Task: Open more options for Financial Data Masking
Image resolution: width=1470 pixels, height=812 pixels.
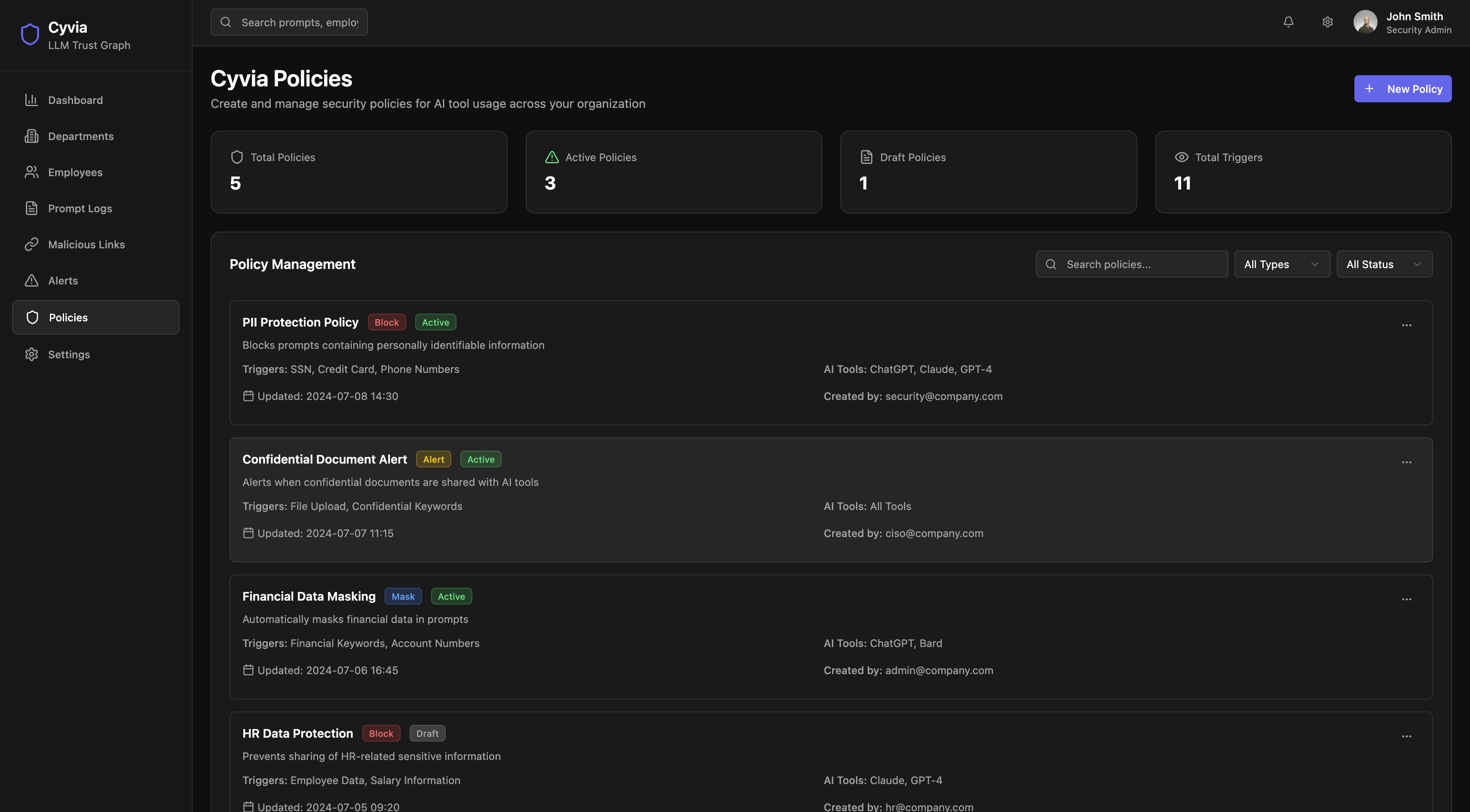Action: pyautogui.click(x=1406, y=599)
